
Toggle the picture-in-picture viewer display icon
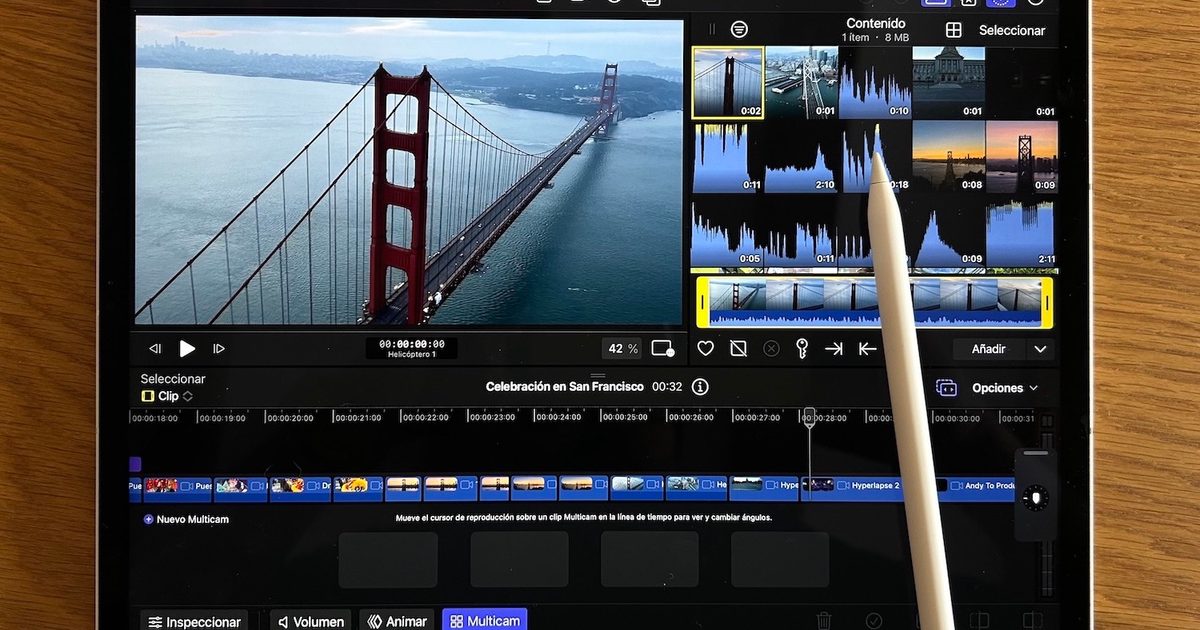(x=662, y=349)
